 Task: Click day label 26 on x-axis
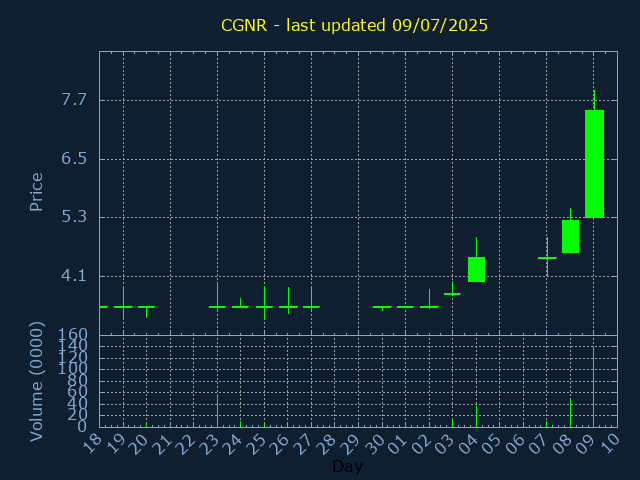(x=282, y=444)
